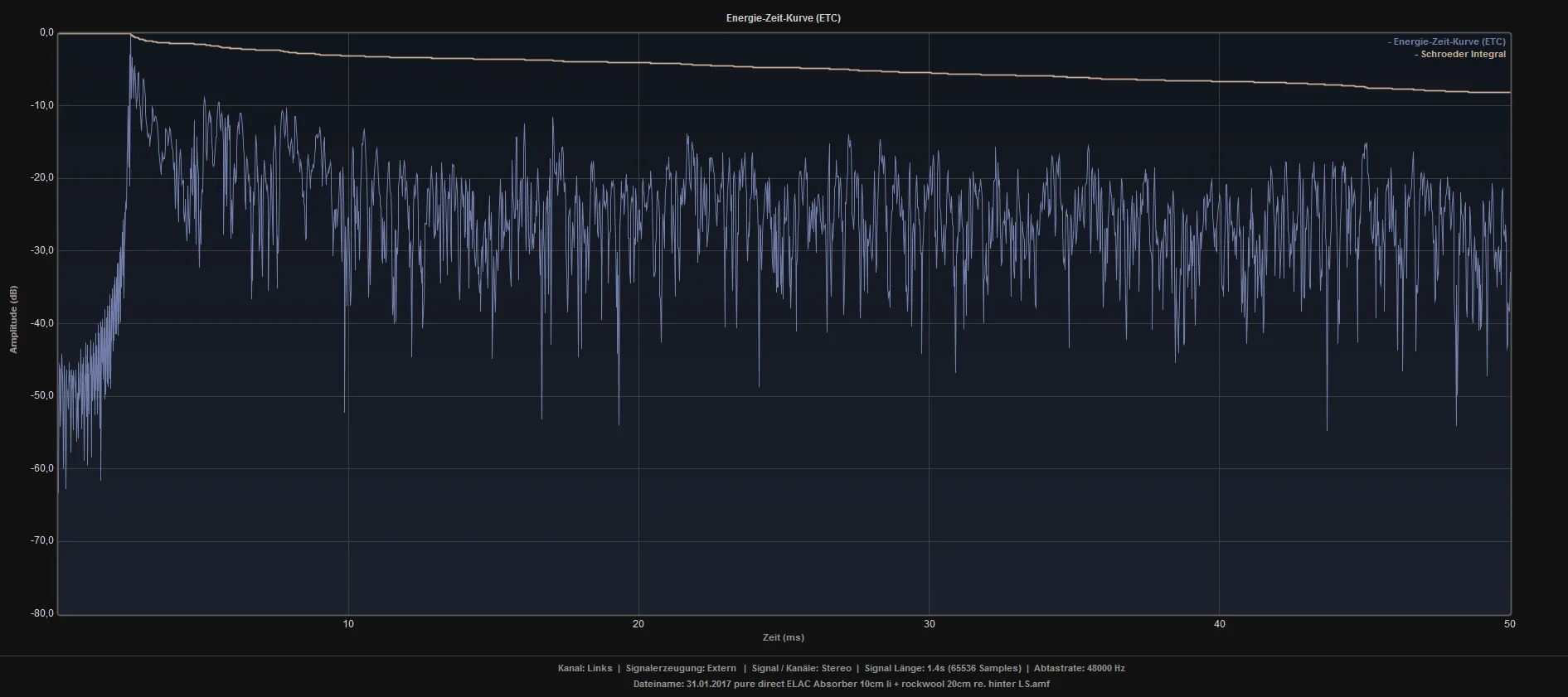Click the Amplitude (dB) axis label
1568x697 pixels.
click(x=13, y=320)
